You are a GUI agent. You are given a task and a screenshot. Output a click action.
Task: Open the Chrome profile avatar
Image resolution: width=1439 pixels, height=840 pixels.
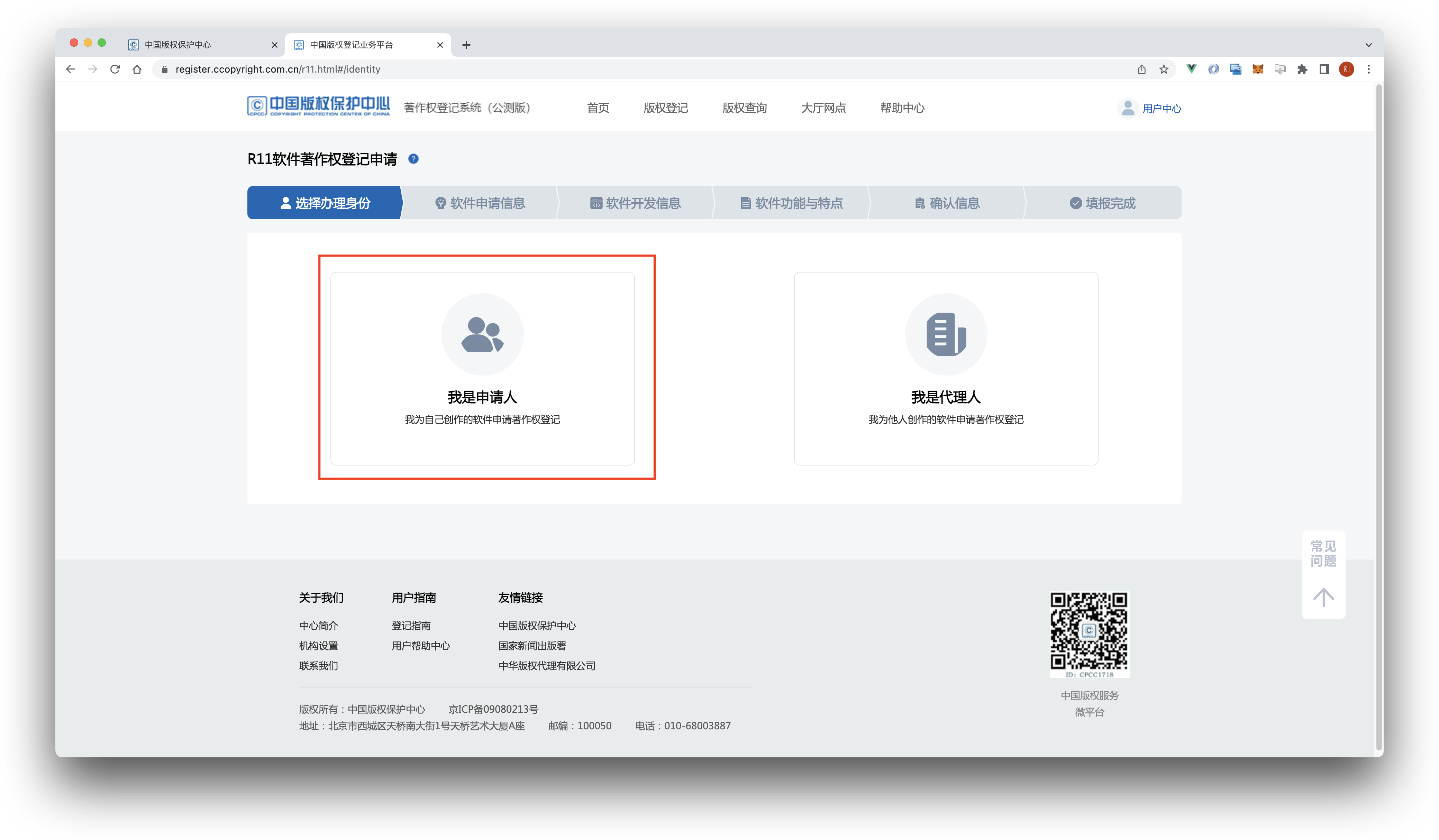[1347, 69]
